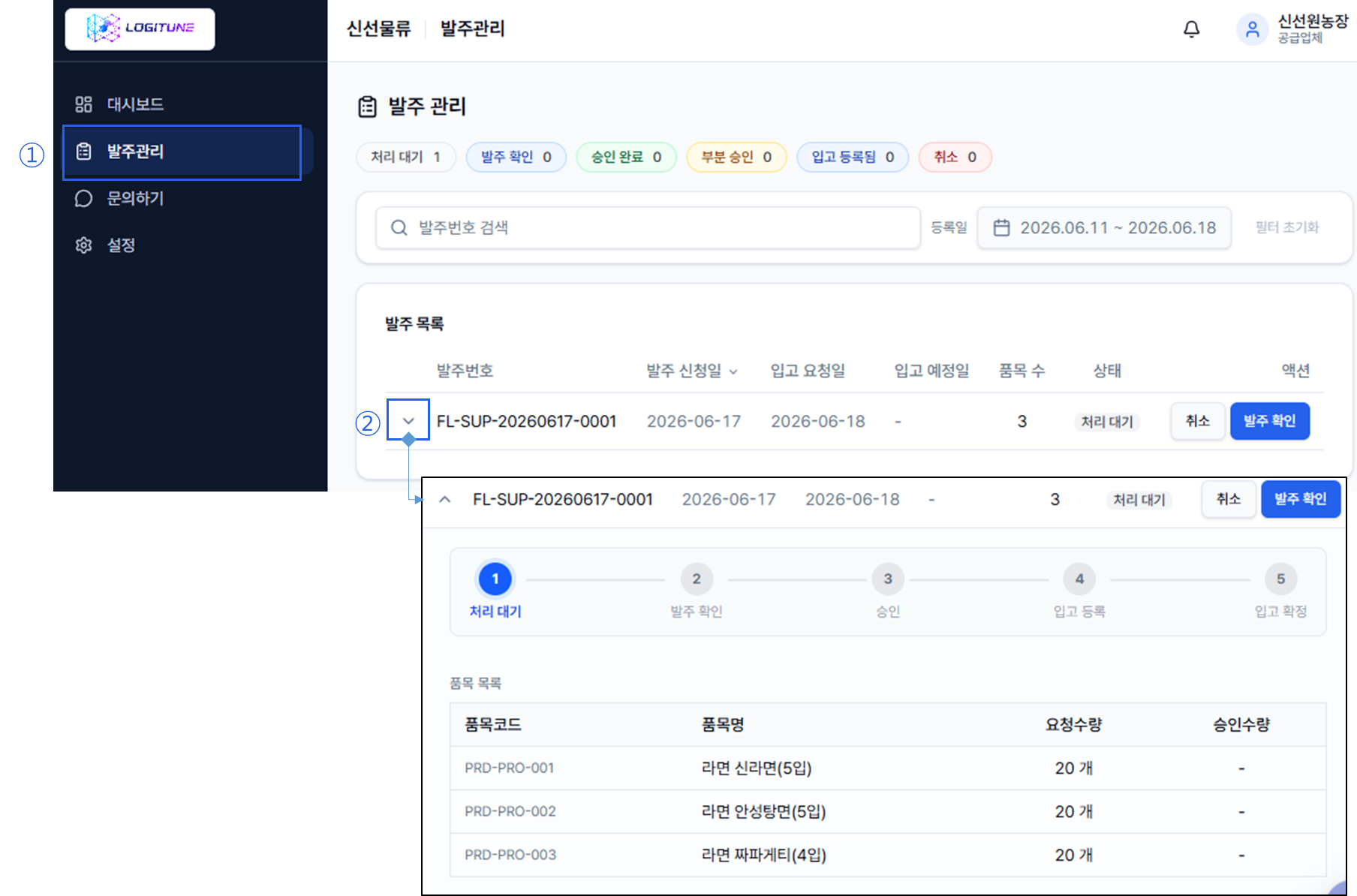
Task: Click item name 라면 짜파게티(4입)
Action: pyautogui.click(x=763, y=855)
